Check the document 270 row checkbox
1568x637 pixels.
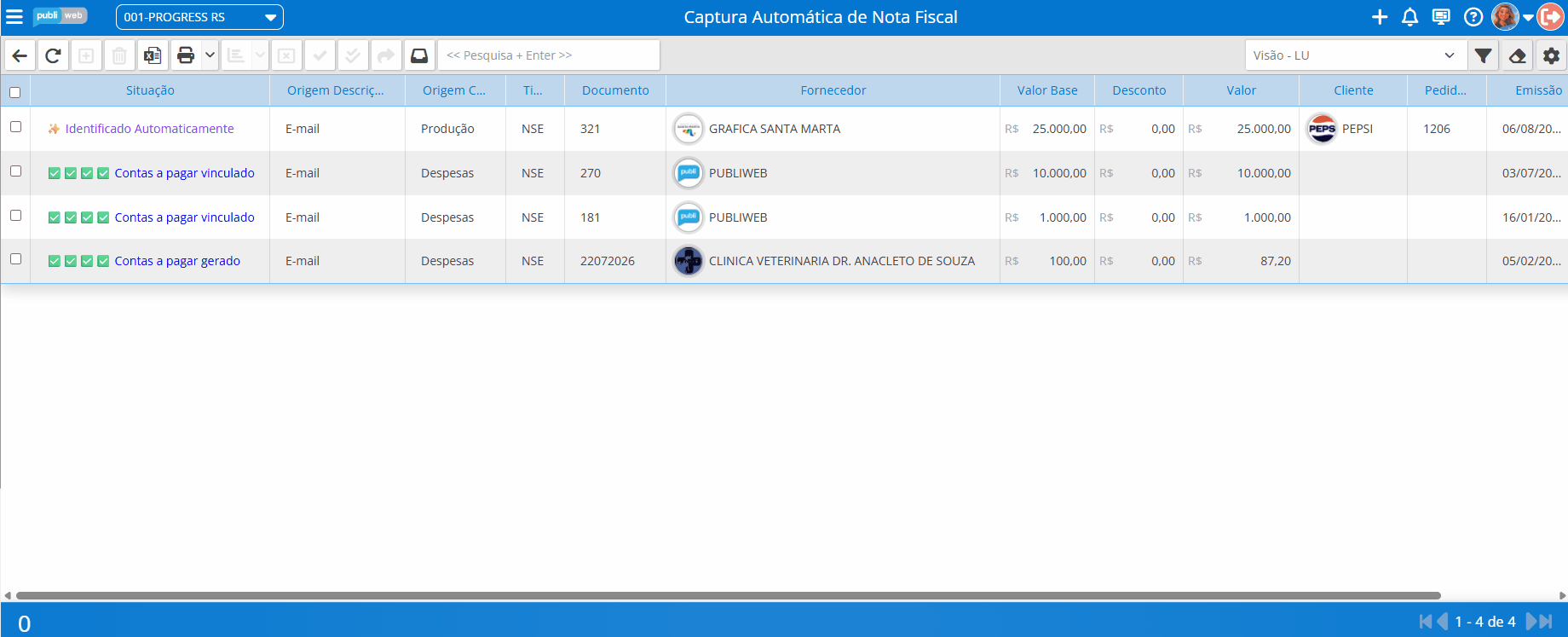15,171
